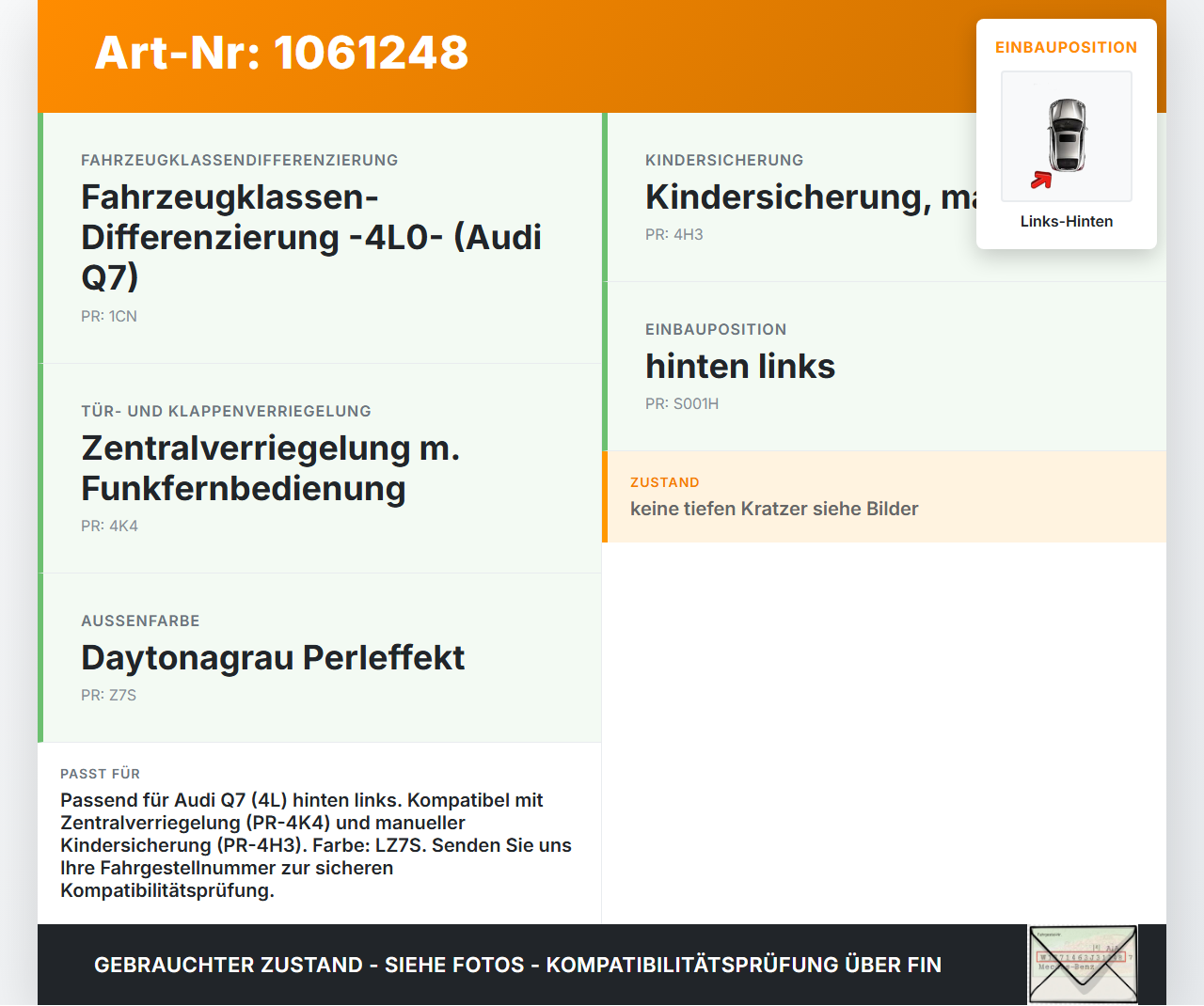Select the Kindersicherung value text
This screenshot has width=1204, height=1006.
[811, 197]
